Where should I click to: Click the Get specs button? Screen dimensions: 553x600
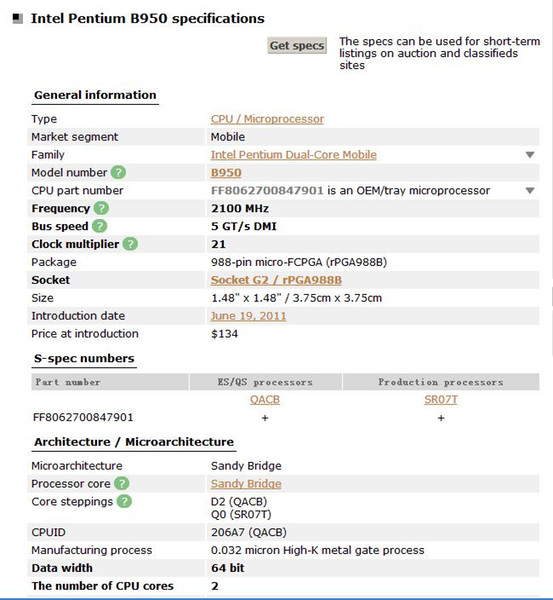tap(297, 46)
